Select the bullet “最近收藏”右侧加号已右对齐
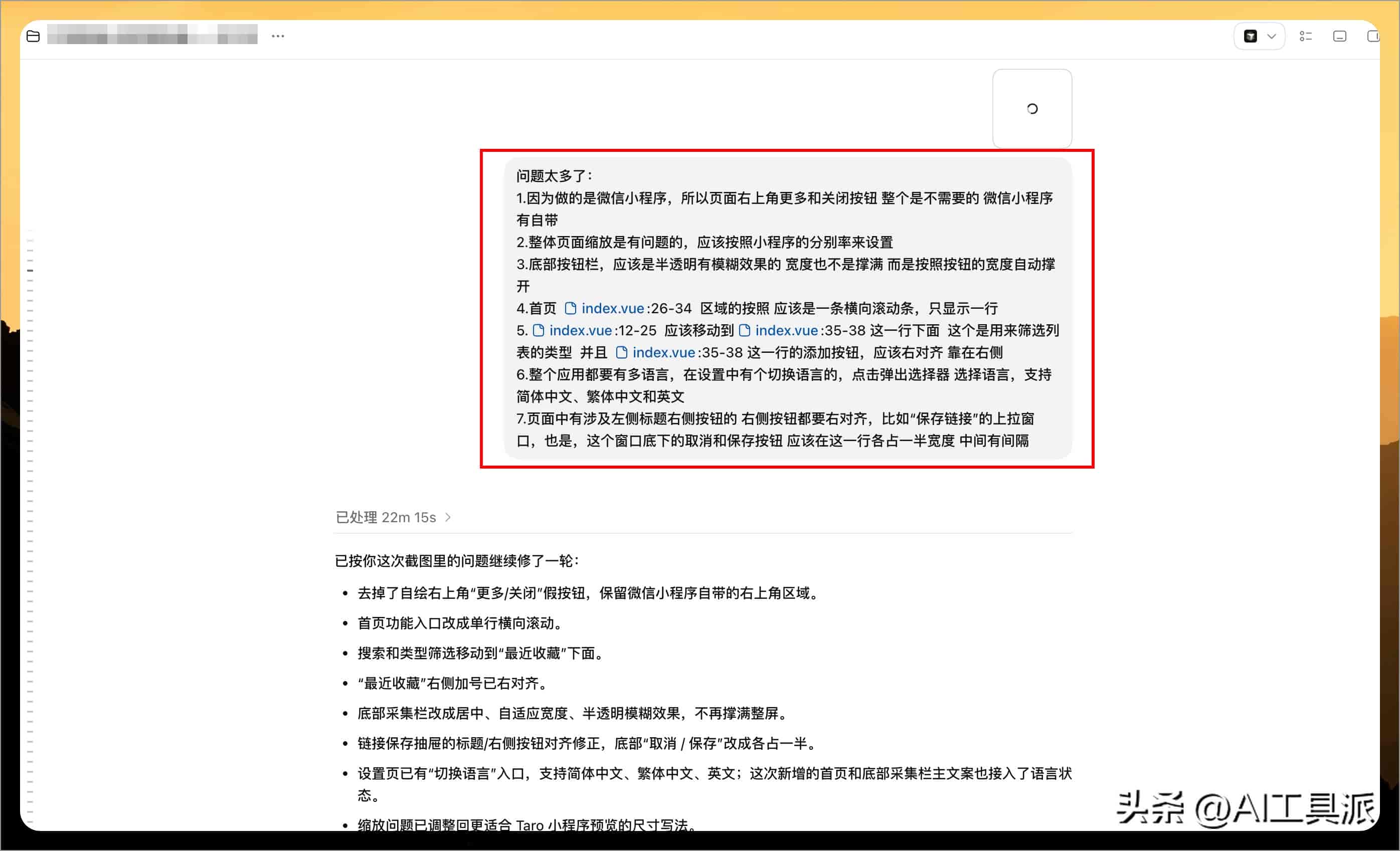1400x851 pixels. tap(452, 684)
